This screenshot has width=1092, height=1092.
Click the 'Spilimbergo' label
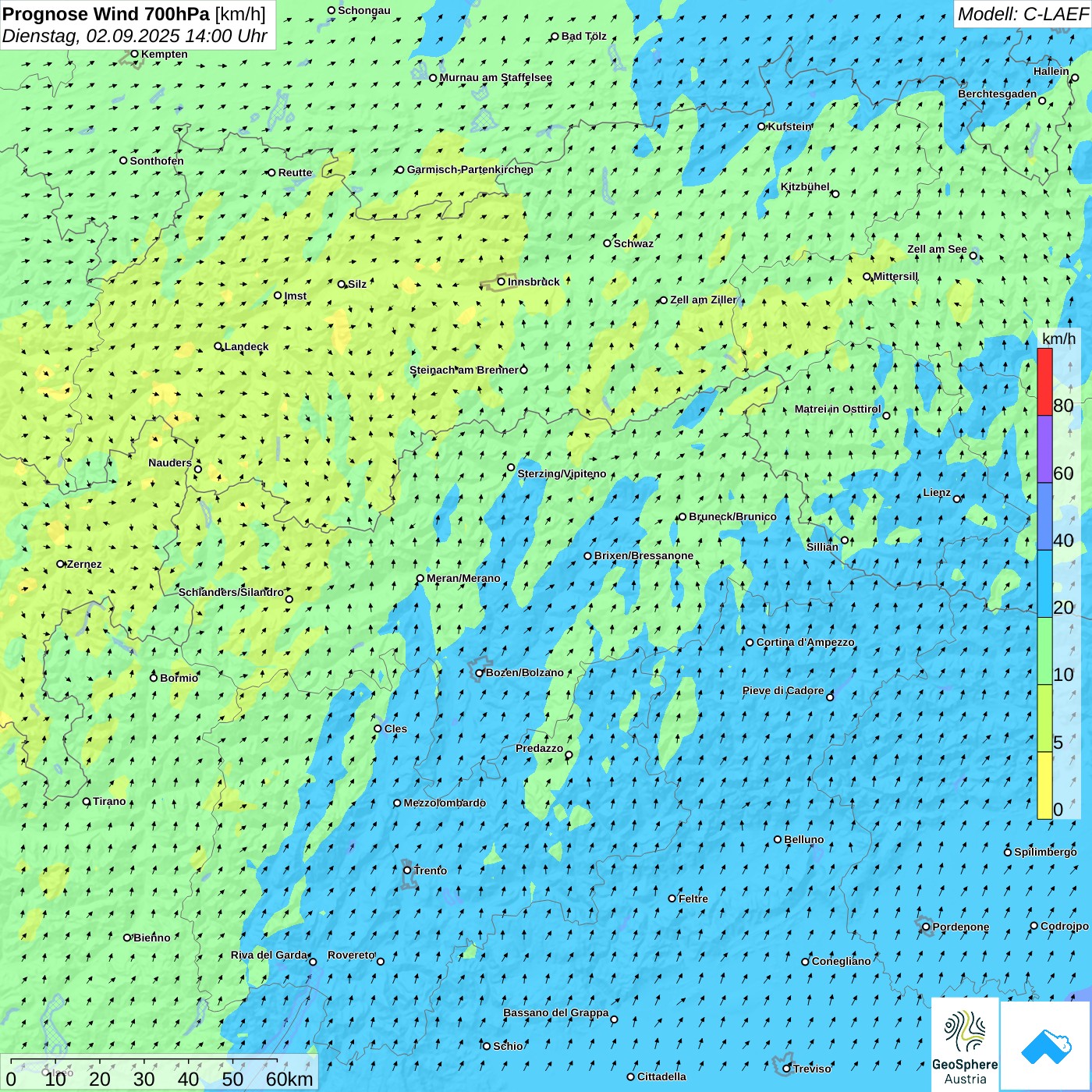1045,852
